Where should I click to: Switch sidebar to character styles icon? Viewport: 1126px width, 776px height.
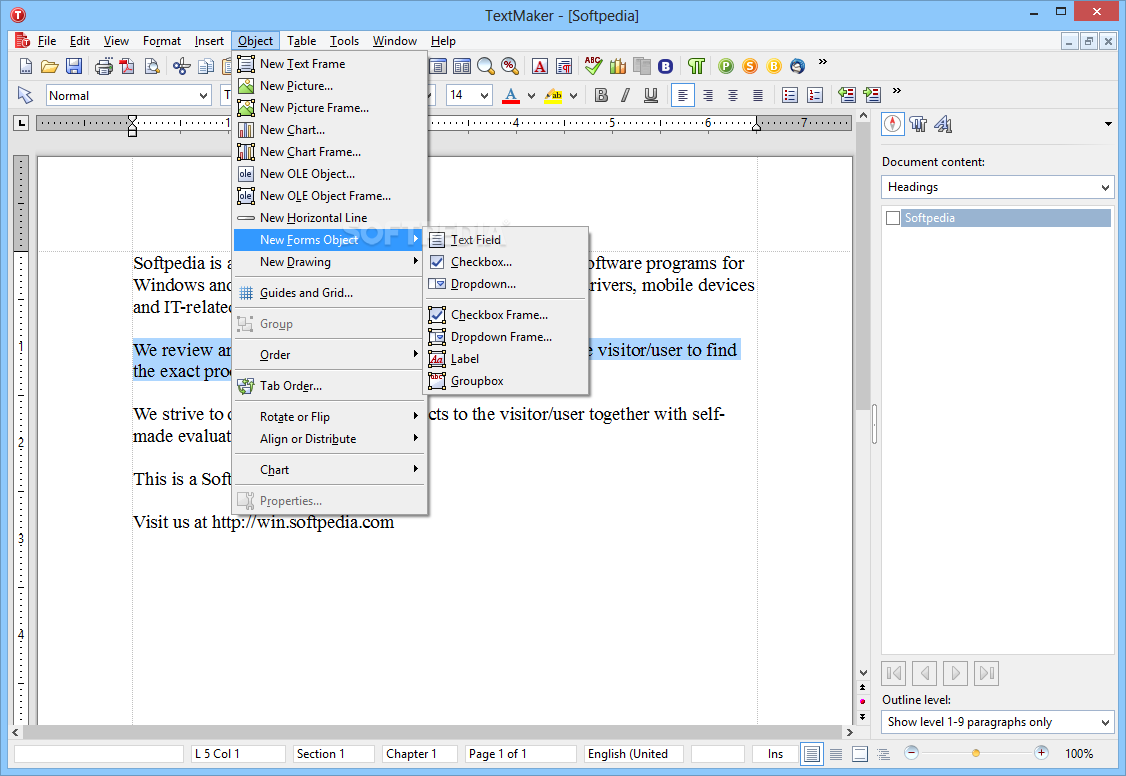943,124
